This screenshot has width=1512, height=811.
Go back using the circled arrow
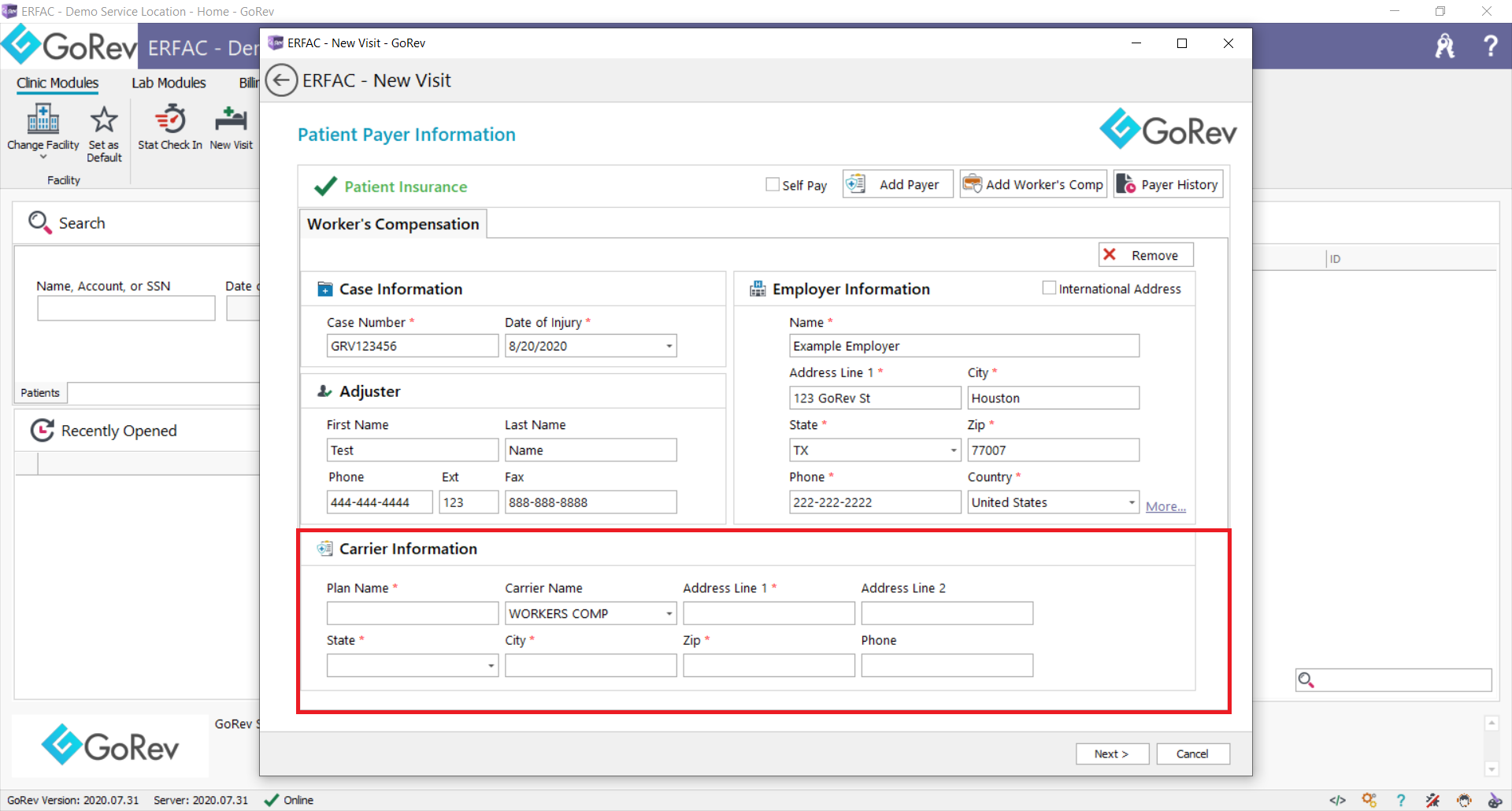click(x=281, y=80)
